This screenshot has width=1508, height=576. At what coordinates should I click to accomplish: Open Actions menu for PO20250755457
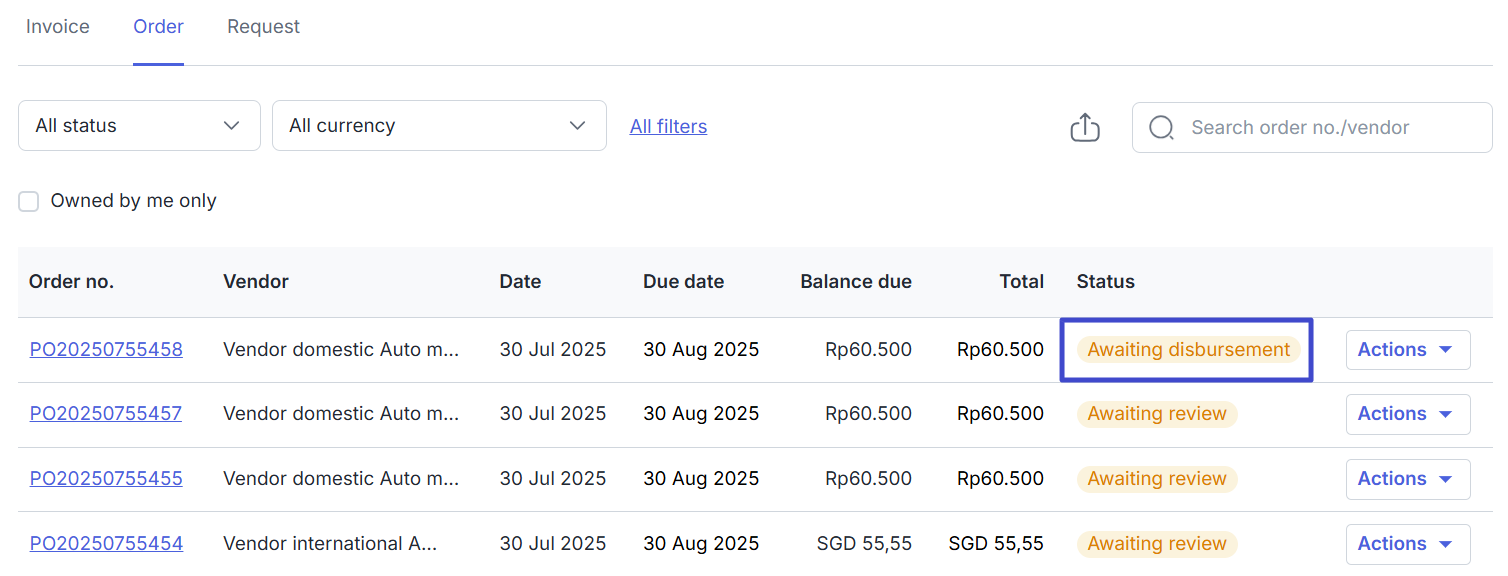(1407, 414)
